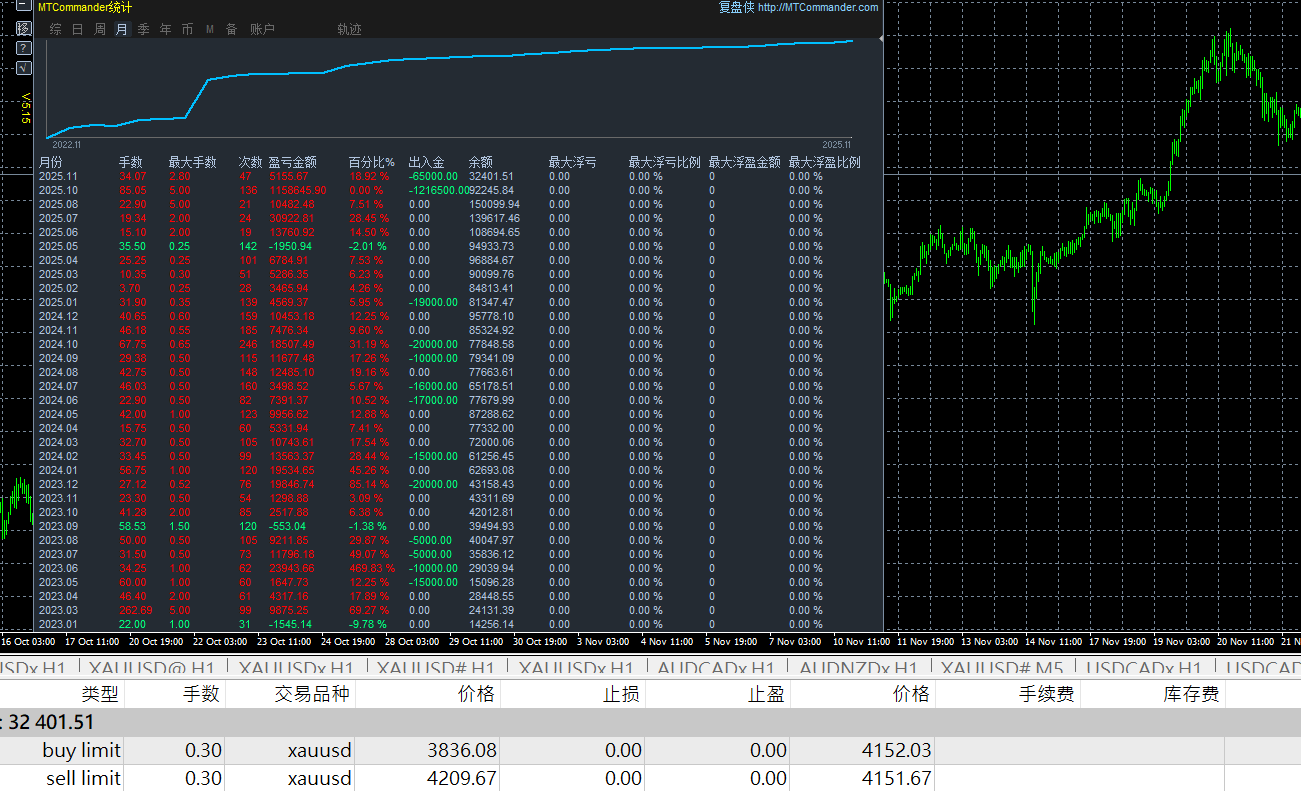The height and width of the screenshot is (791, 1301).
Task: Click the 类型 column header in the terminal
Action: tap(100, 694)
